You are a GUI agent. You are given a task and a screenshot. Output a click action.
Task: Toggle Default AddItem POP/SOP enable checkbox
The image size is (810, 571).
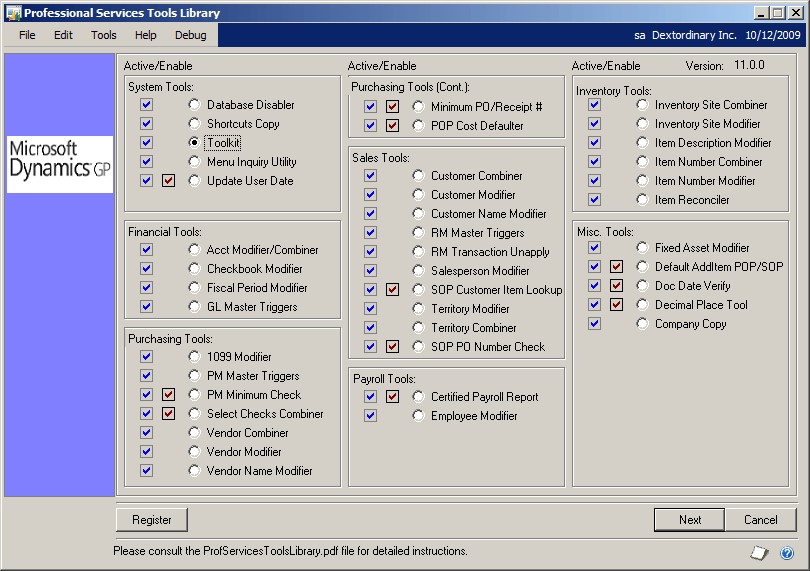pos(616,267)
